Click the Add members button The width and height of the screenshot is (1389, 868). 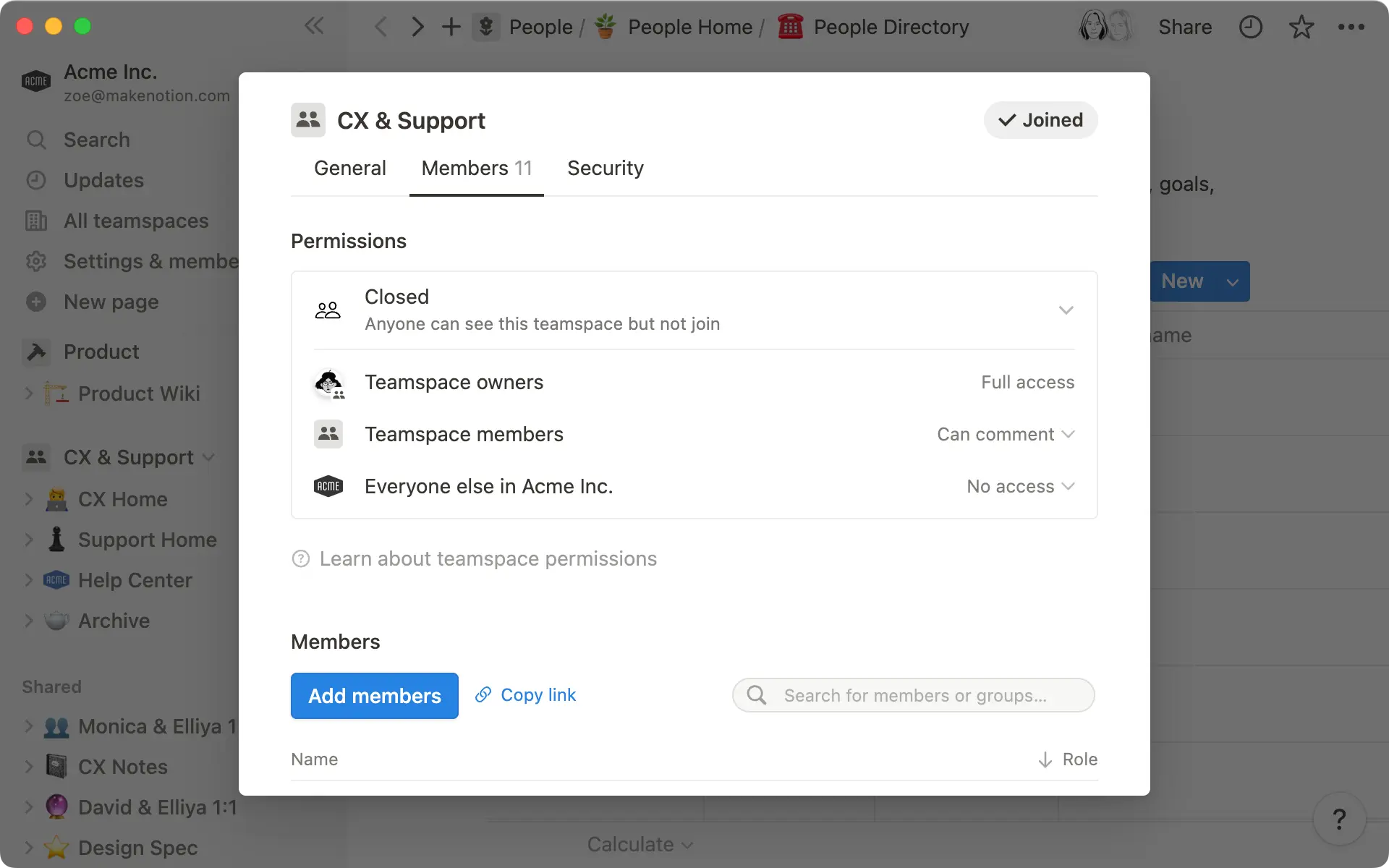coord(374,695)
